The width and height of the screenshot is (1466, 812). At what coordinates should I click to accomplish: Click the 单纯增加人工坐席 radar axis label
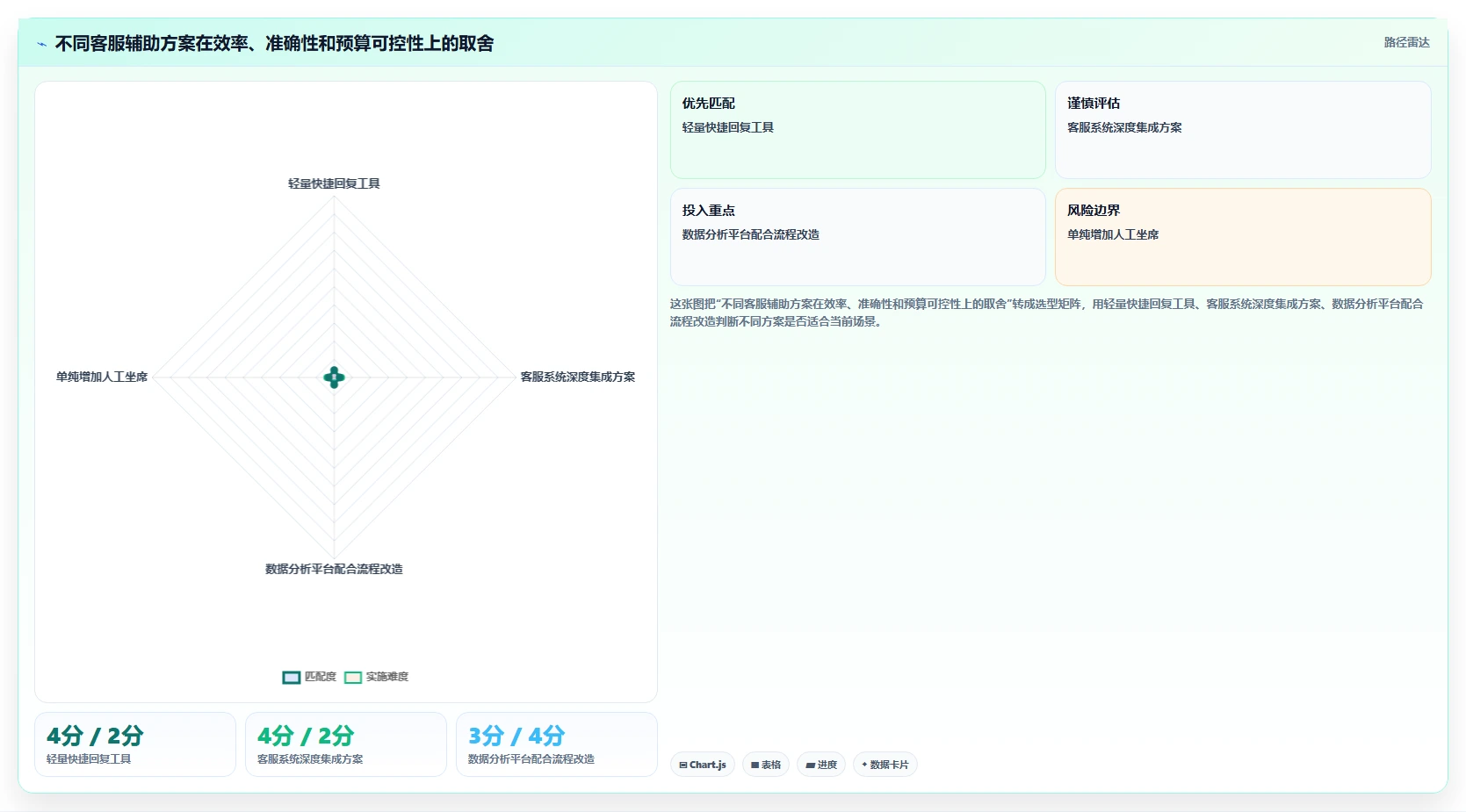click(x=102, y=377)
